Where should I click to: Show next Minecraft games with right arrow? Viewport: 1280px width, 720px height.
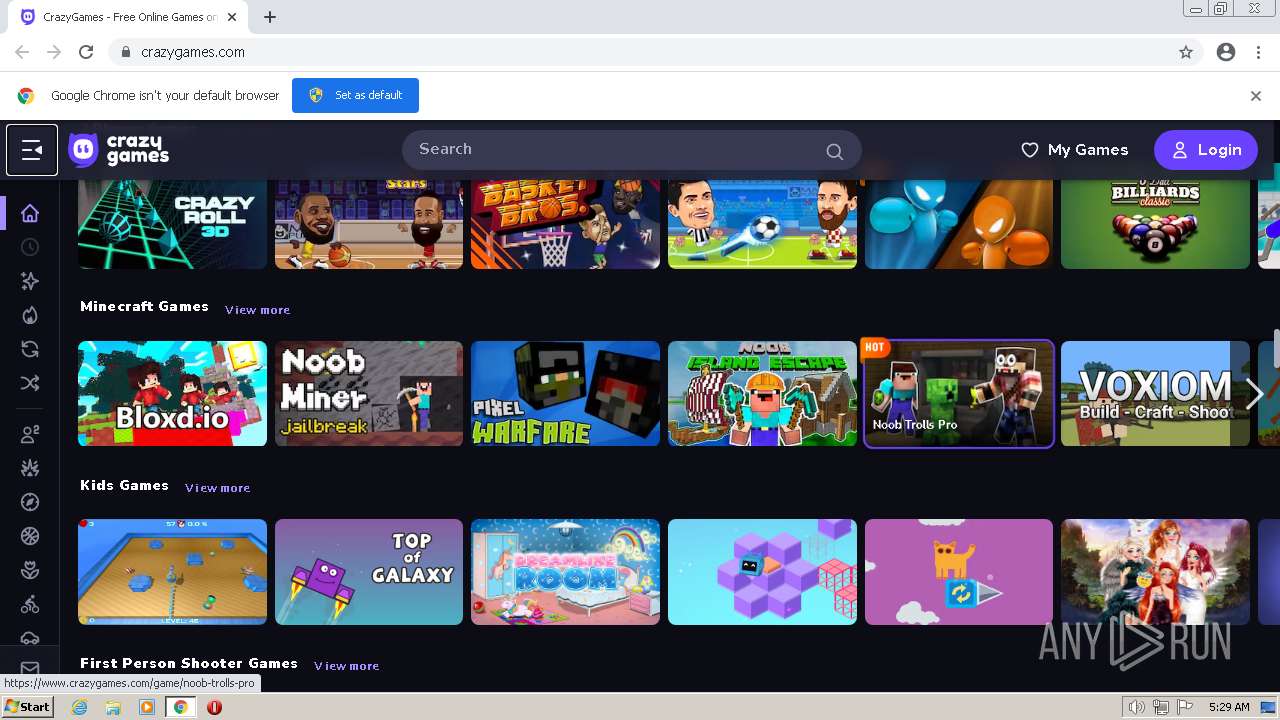(1255, 393)
